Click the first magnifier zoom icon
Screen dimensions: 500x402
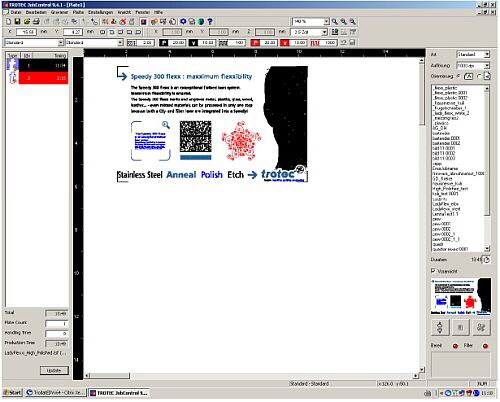[x=335, y=22]
